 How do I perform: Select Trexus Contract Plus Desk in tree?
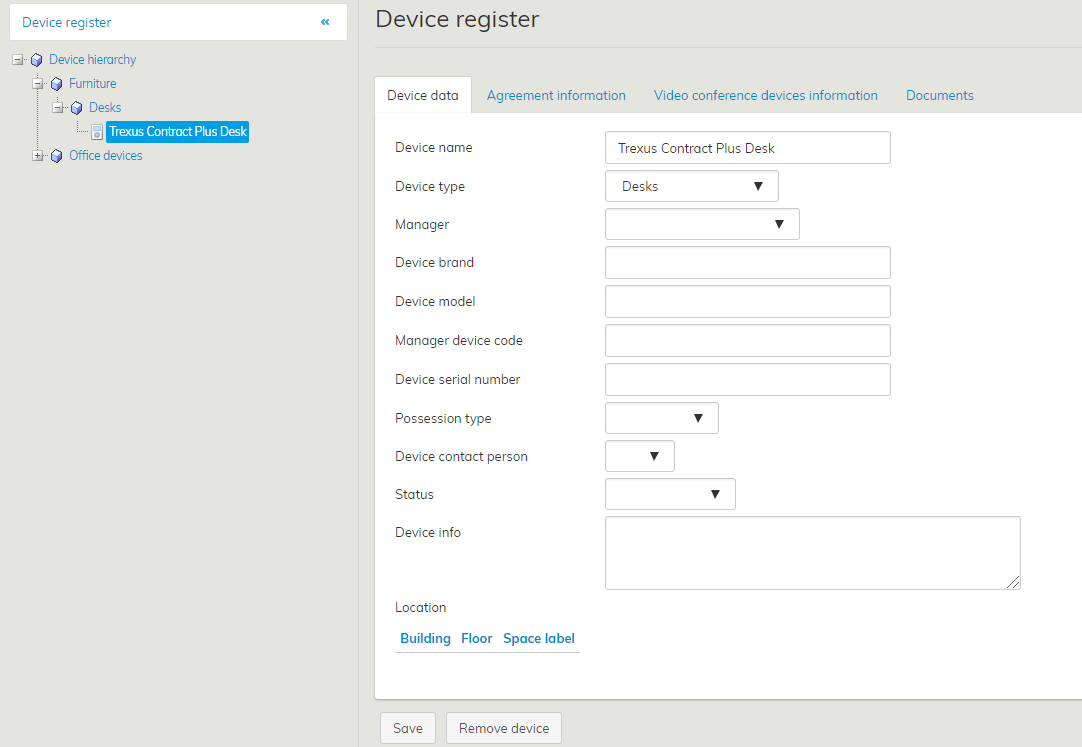(178, 132)
